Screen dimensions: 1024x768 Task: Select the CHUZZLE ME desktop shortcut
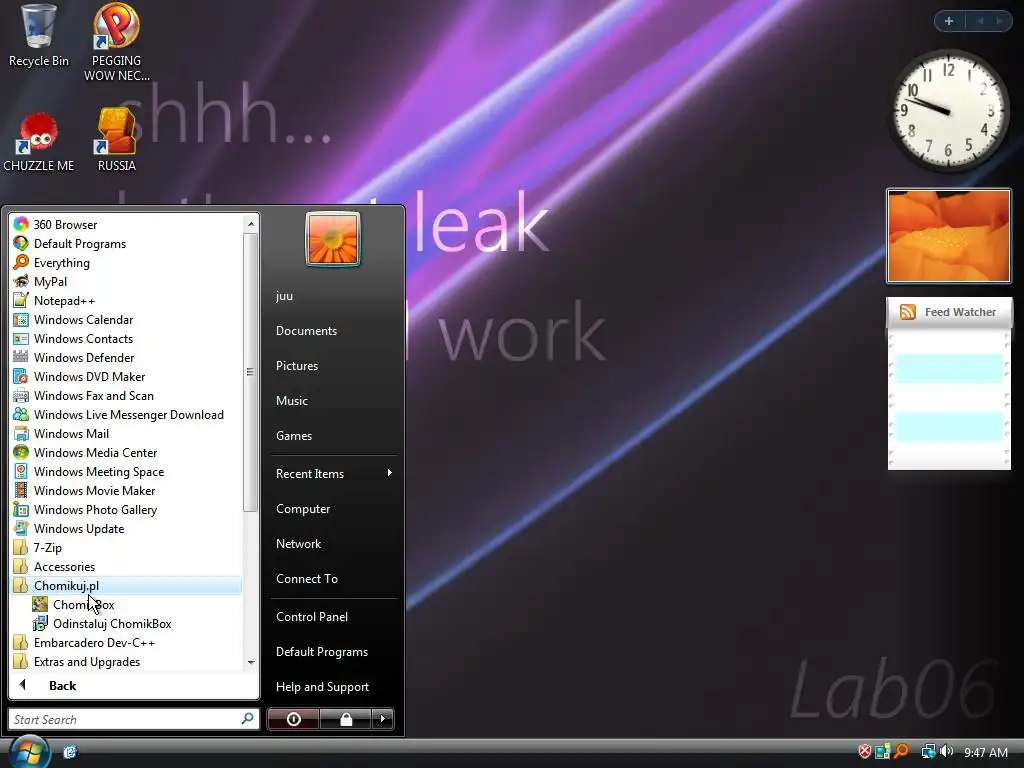(x=39, y=142)
